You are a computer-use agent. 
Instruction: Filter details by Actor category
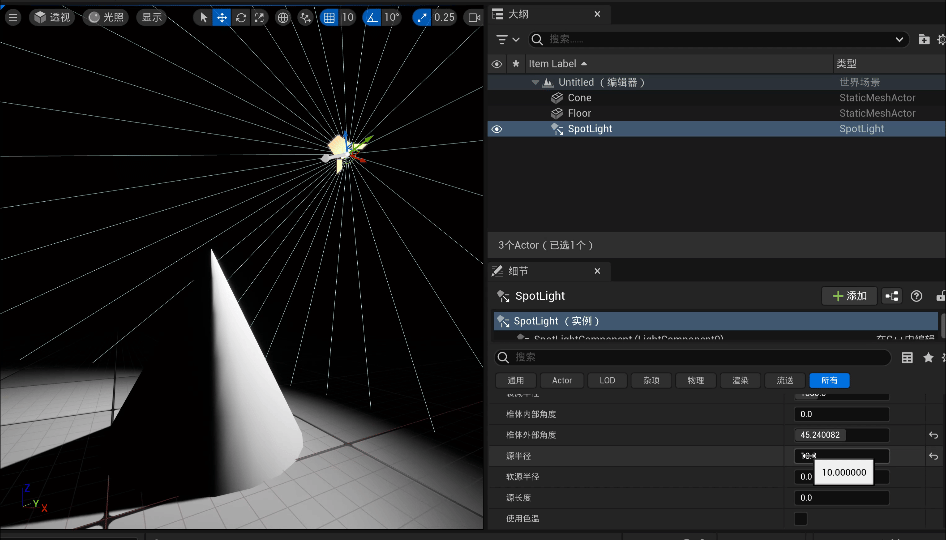562,381
